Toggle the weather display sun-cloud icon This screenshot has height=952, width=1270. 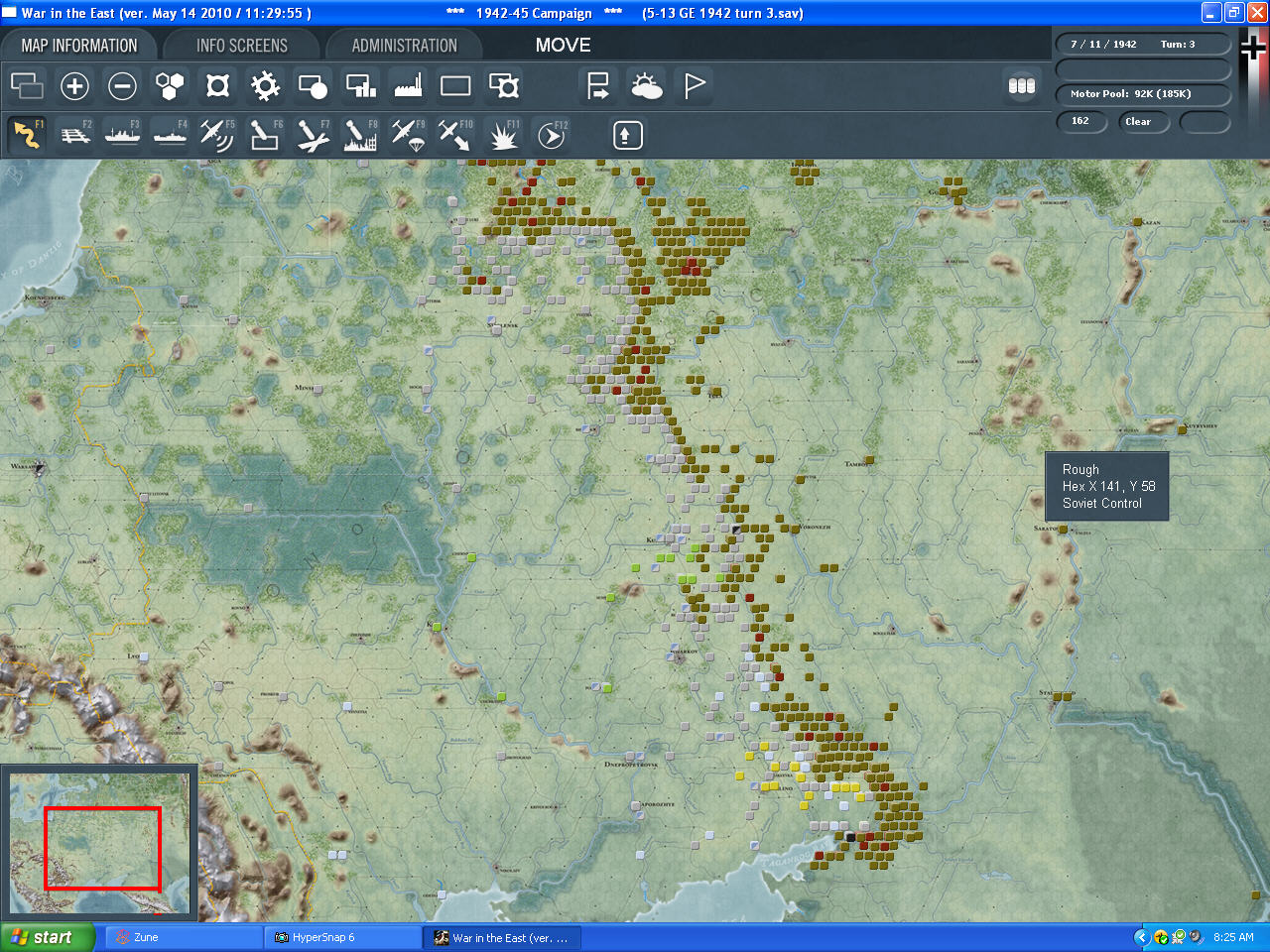point(646,86)
